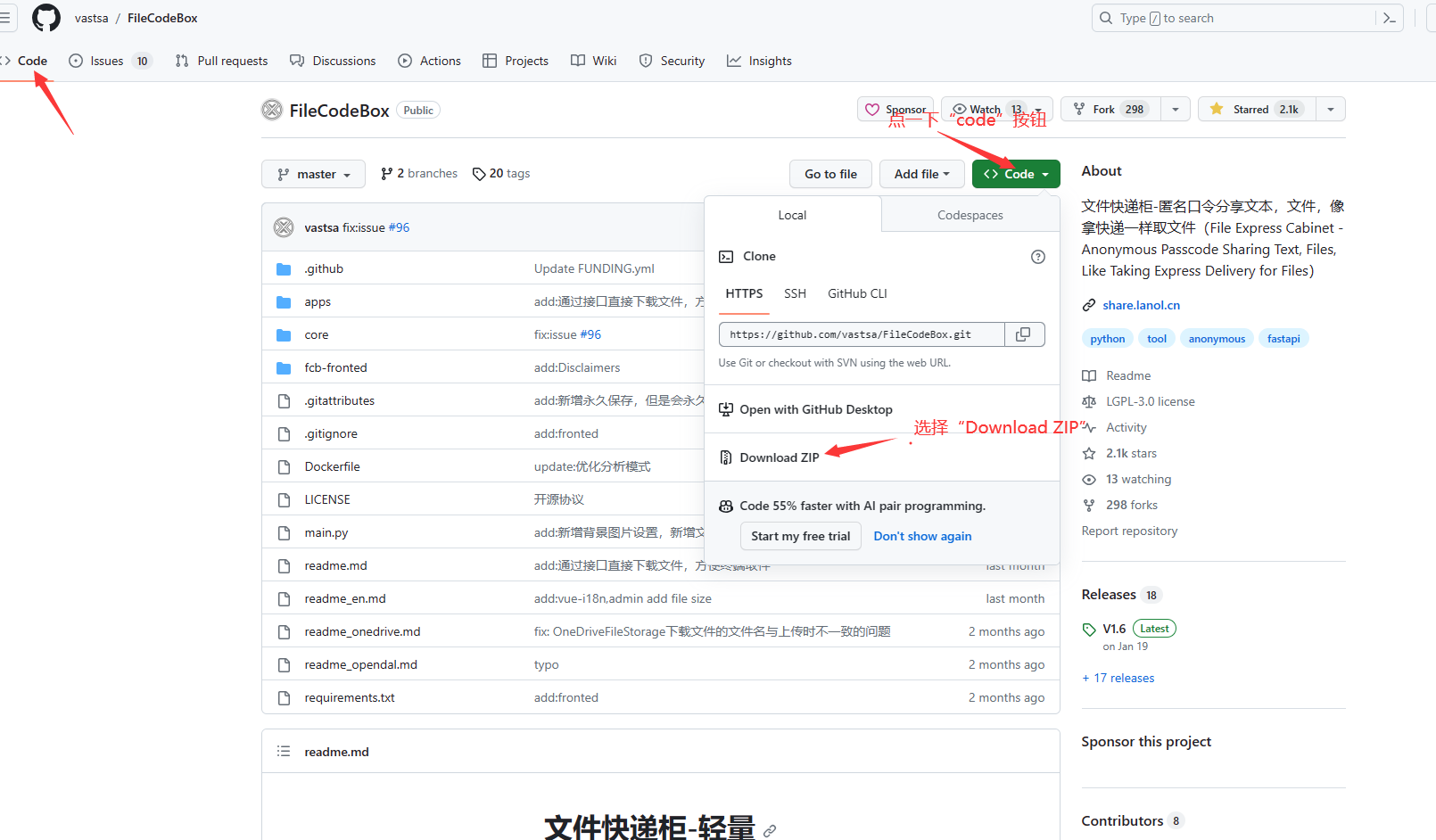This screenshot has width=1436, height=840.
Task: Open the master branch selector
Action: [313, 174]
